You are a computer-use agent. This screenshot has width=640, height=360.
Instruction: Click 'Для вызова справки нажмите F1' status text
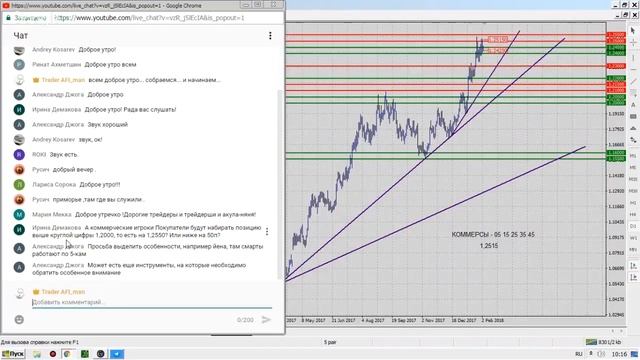40,342
